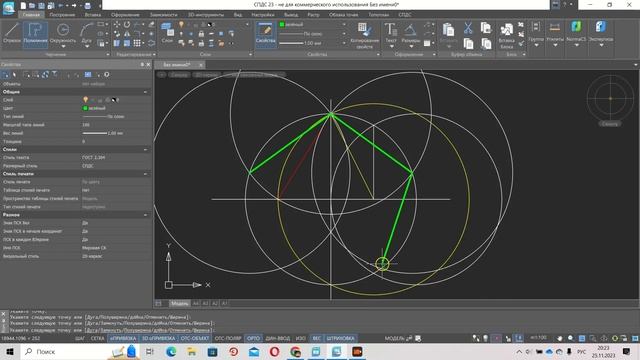Open the Вставка ribbon tab
The image size is (640, 360).
point(93,15)
